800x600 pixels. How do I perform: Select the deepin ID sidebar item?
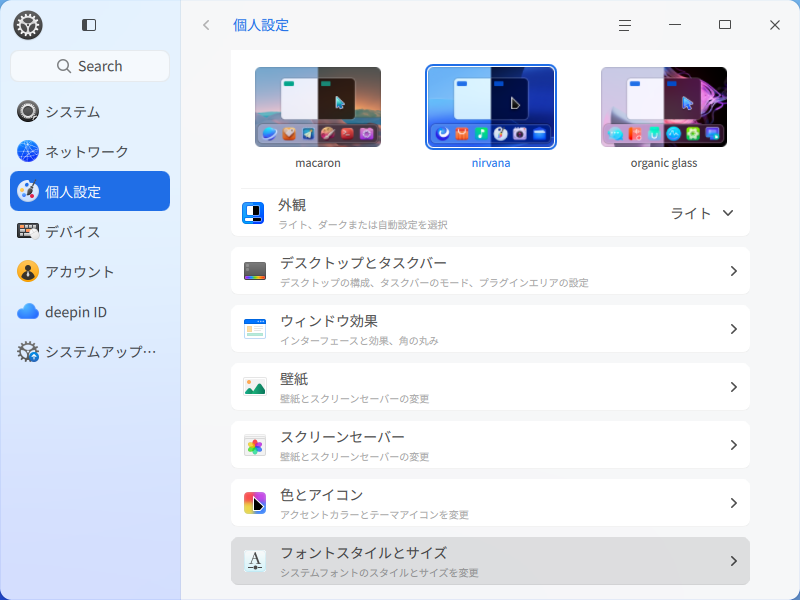[x=90, y=311]
